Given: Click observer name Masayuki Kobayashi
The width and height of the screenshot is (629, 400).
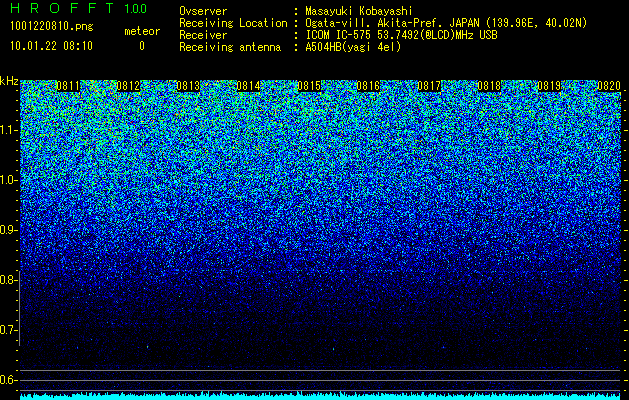Looking at the screenshot, I should pyautogui.click(x=359, y=11).
